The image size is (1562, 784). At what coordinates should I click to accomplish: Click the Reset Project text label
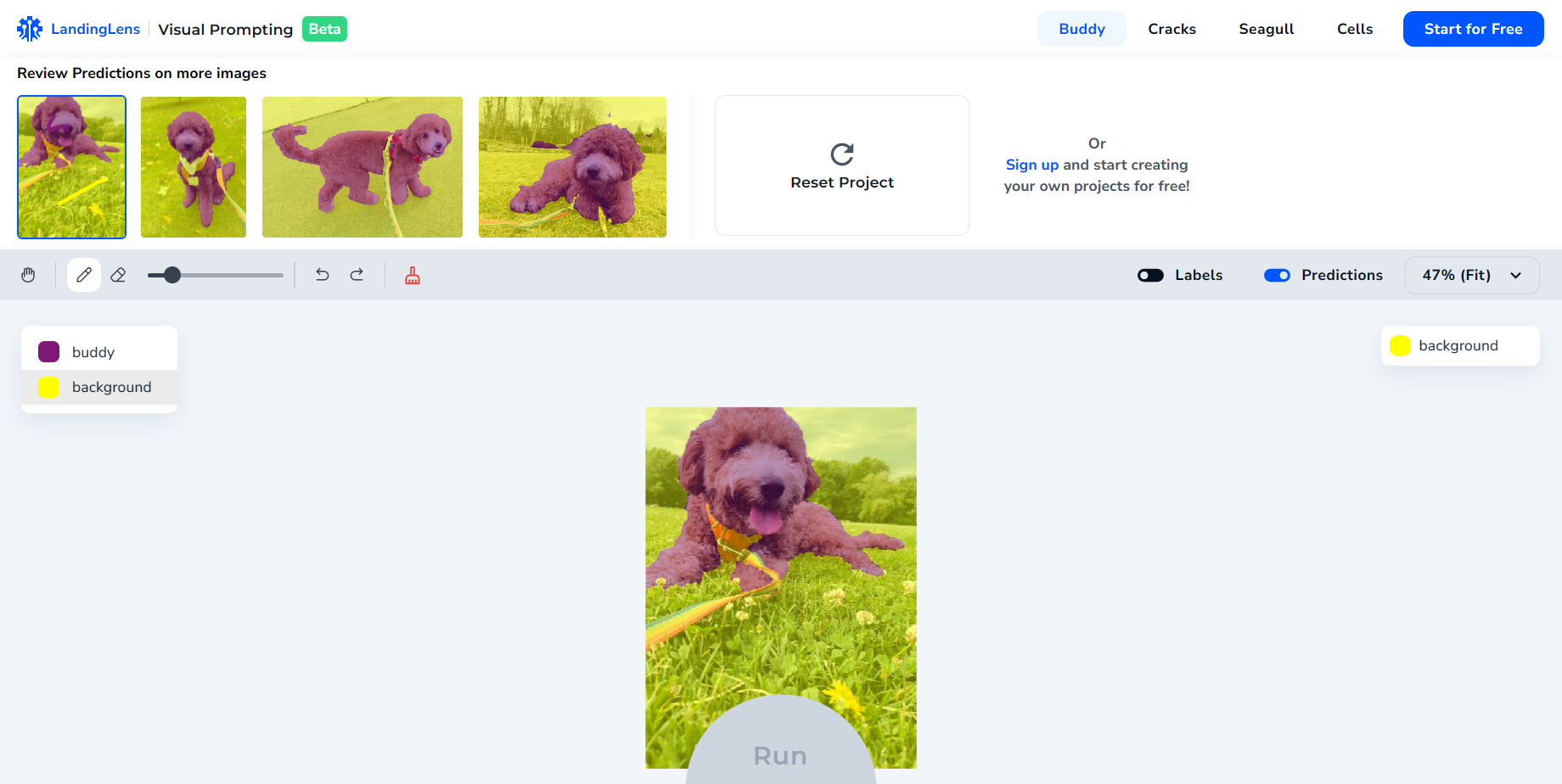click(x=842, y=182)
